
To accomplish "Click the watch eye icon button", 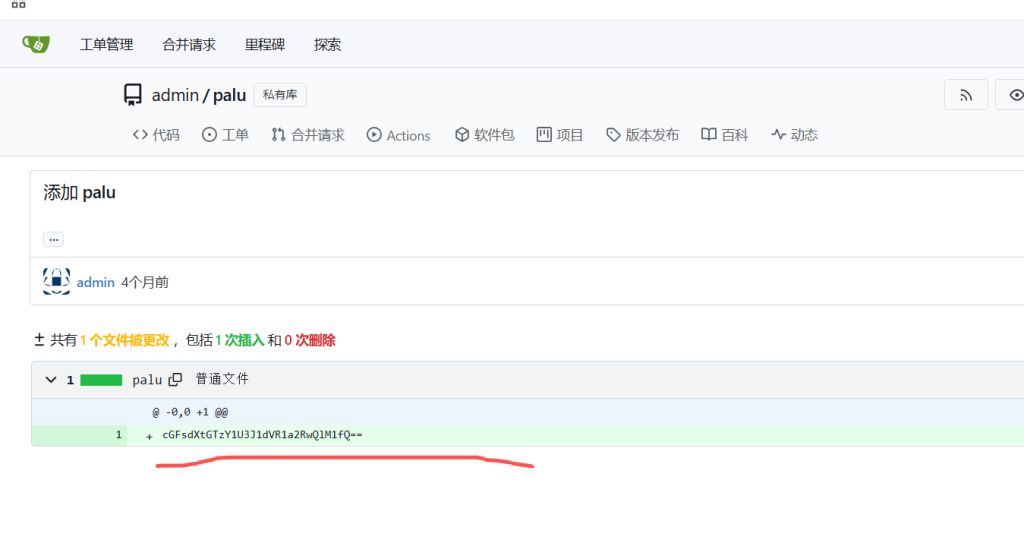I will point(1014,95).
